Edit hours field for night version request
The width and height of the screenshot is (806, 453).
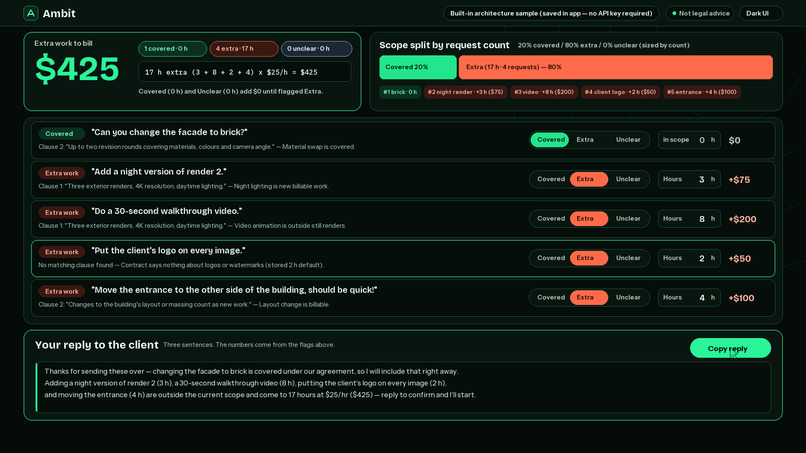click(x=689, y=179)
